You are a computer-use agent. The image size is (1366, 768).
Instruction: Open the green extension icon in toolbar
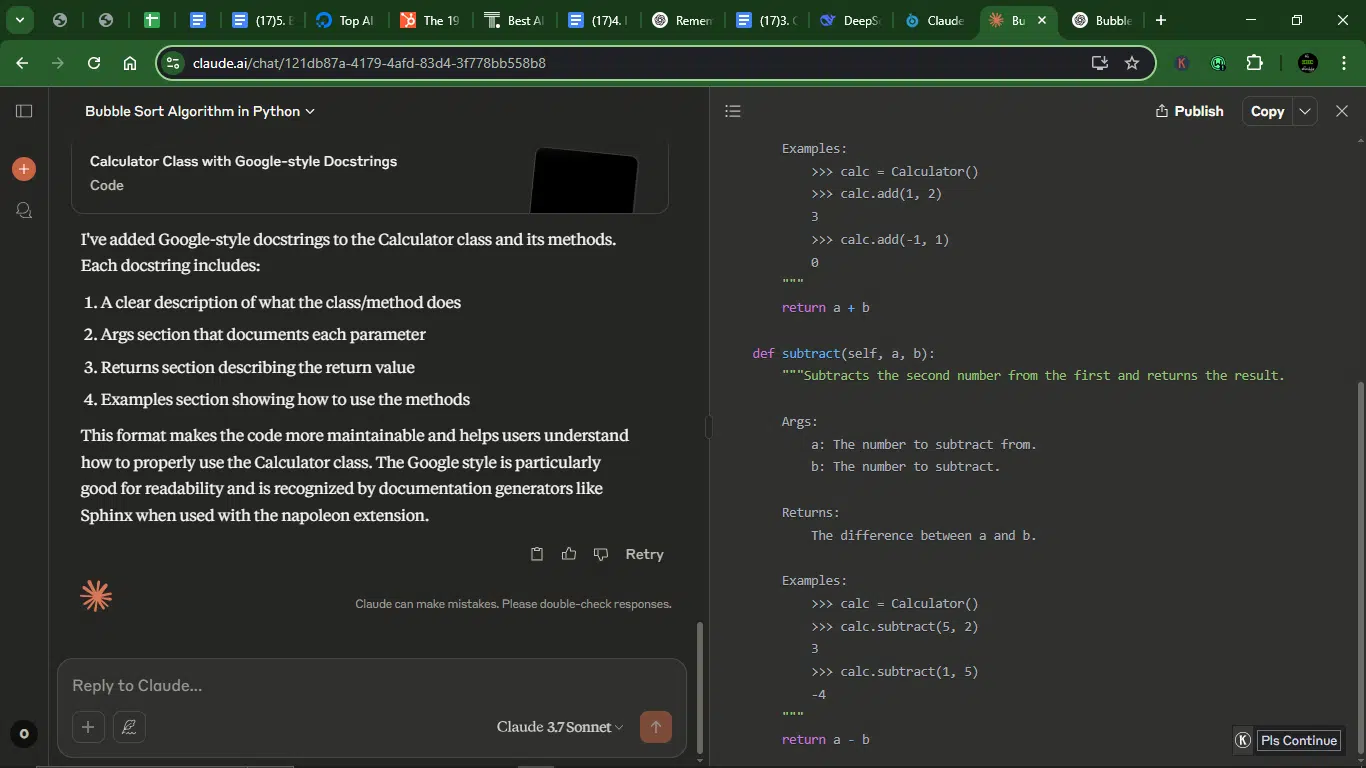click(1218, 63)
